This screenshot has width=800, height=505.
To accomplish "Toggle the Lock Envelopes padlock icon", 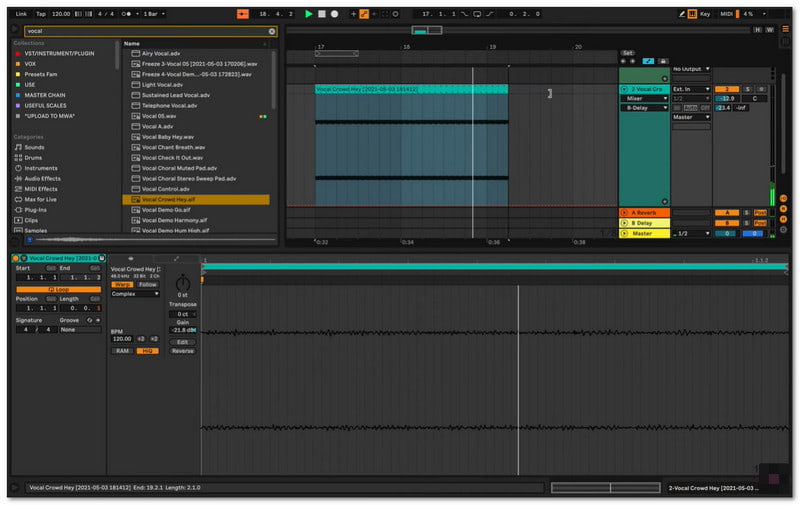I will (663, 61).
